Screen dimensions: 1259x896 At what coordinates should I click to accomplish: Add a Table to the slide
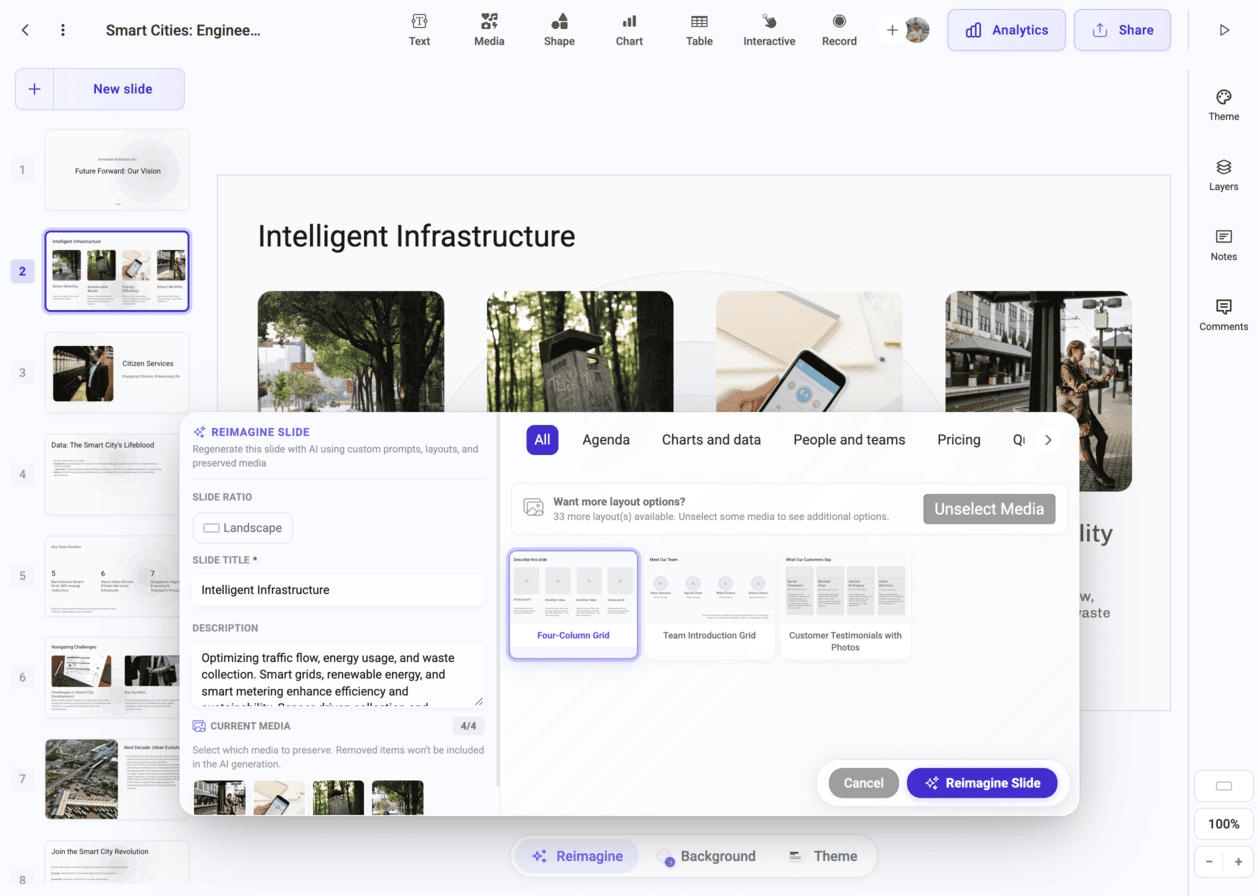699,29
